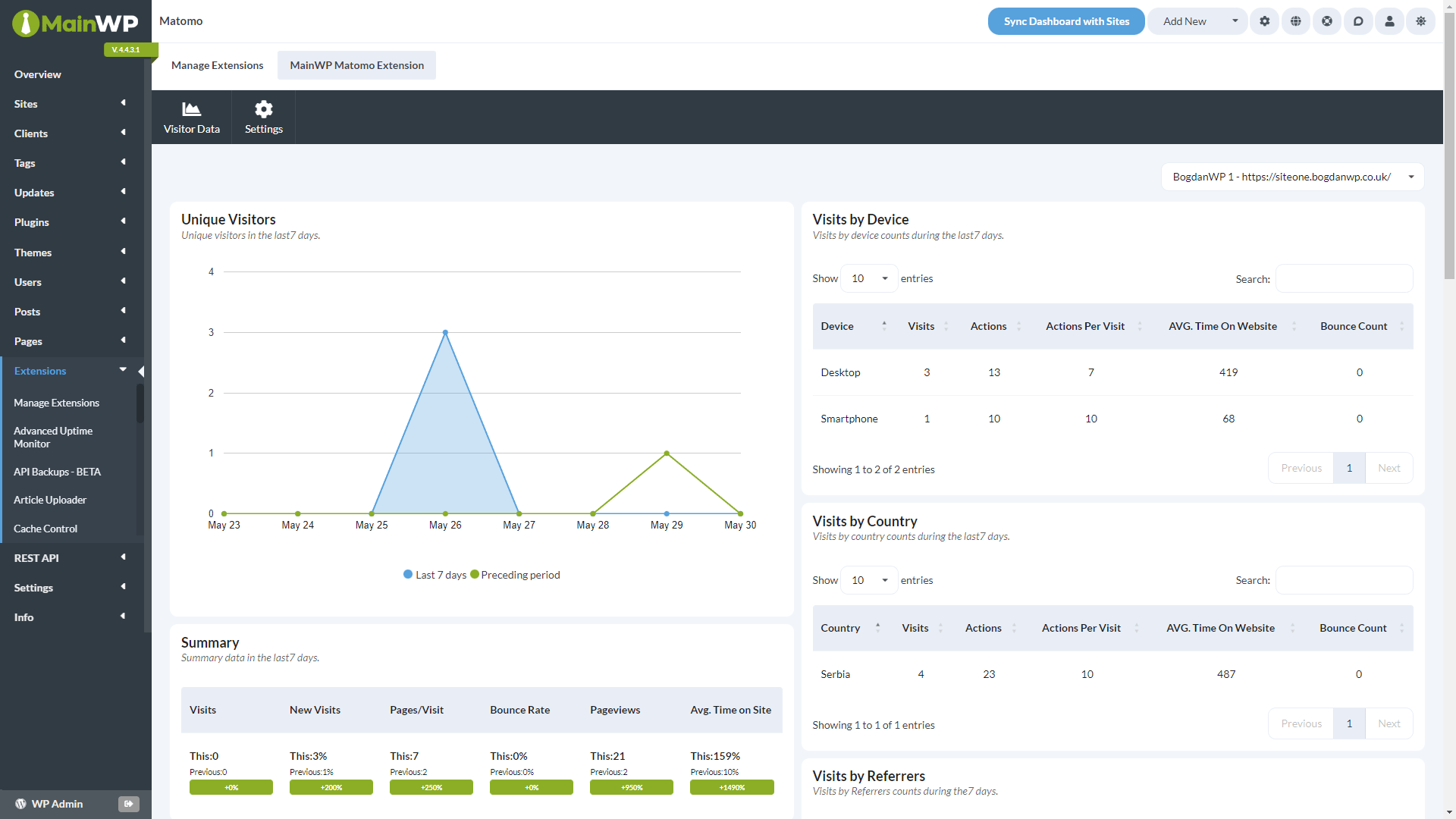The image size is (1456, 819).
Task: Click the globe icon in top header
Action: pyautogui.click(x=1295, y=21)
